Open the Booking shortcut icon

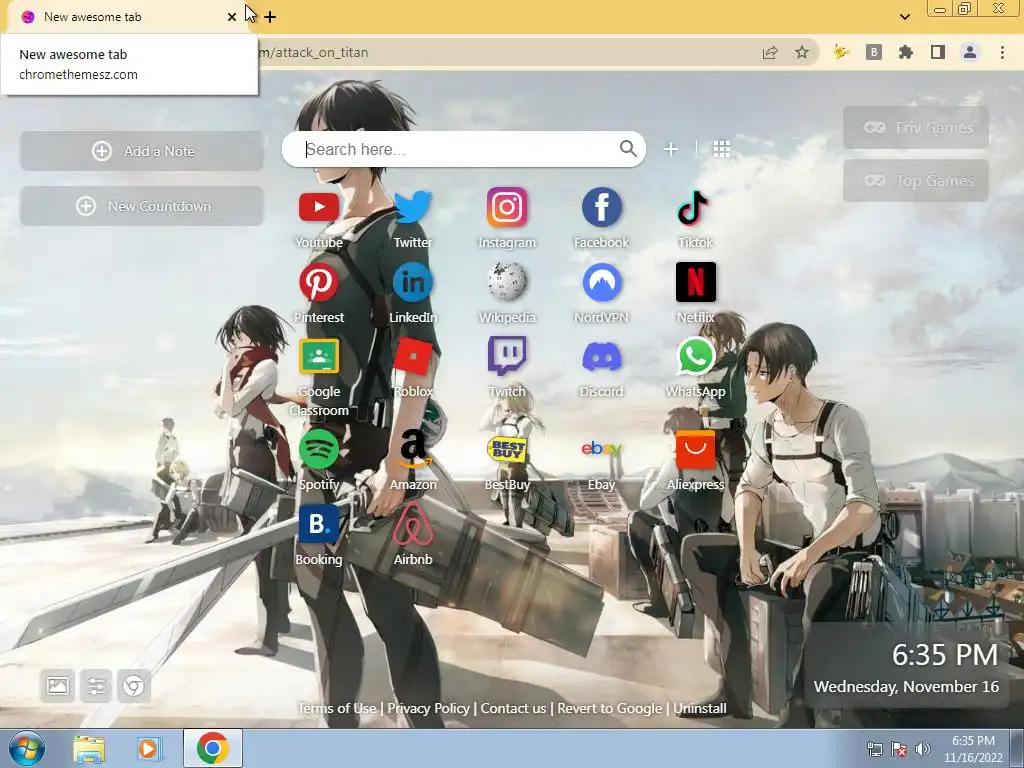click(x=319, y=524)
